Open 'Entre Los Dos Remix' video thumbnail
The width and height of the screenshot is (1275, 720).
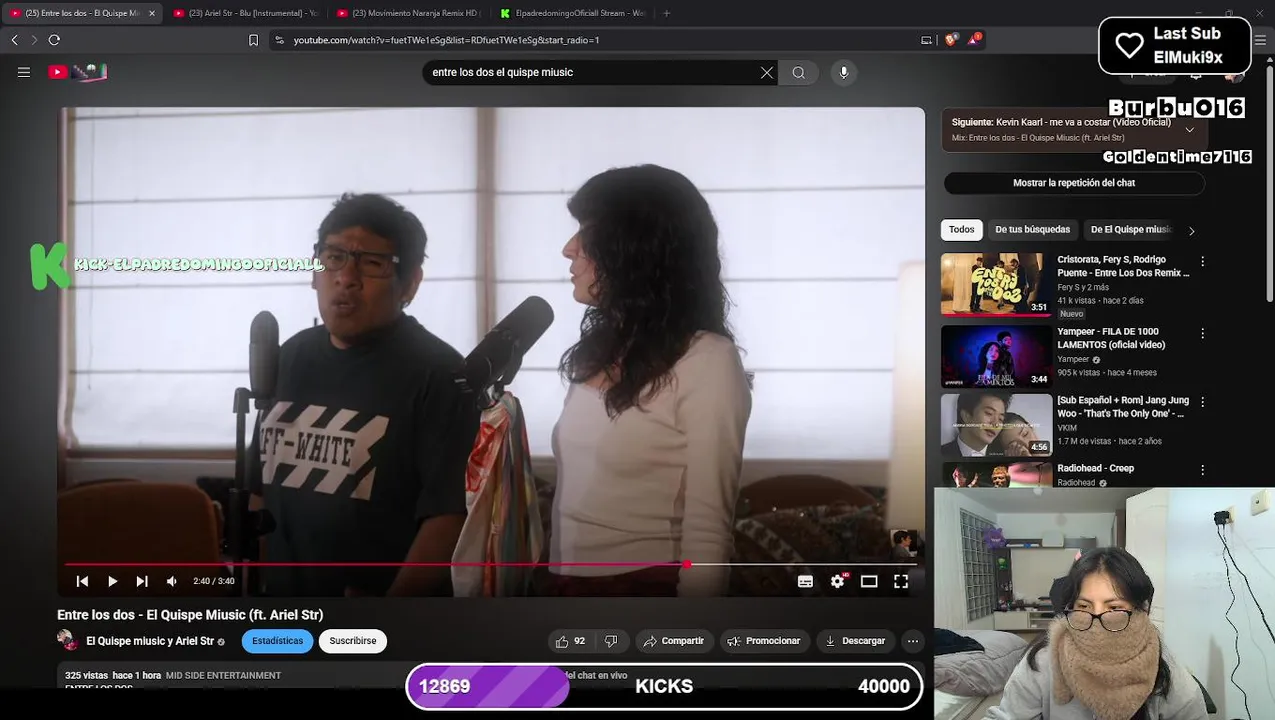point(996,284)
